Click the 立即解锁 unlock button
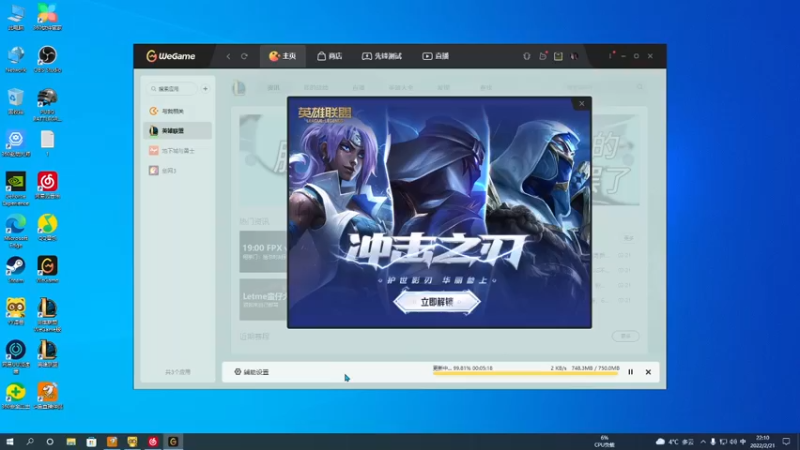Screen dimensions: 800x450 437,302
